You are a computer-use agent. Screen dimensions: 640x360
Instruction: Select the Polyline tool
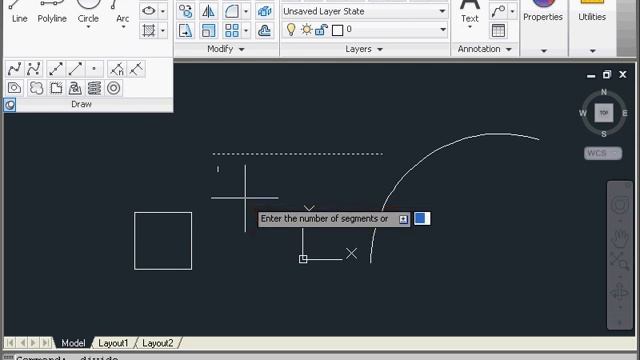(52, 12)
